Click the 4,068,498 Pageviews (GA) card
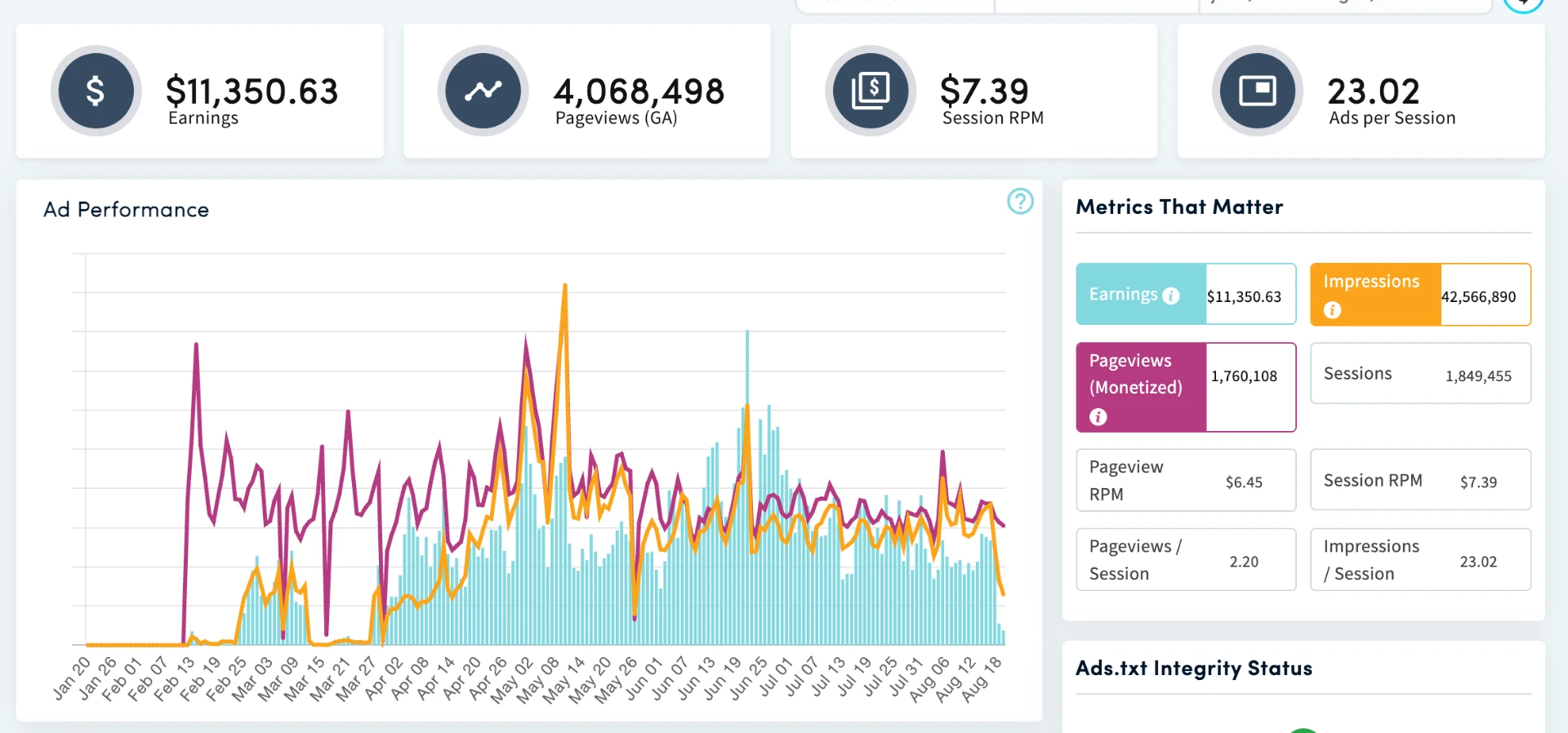Viewport: 1568px width, 733px height. [x=587, y=91]
